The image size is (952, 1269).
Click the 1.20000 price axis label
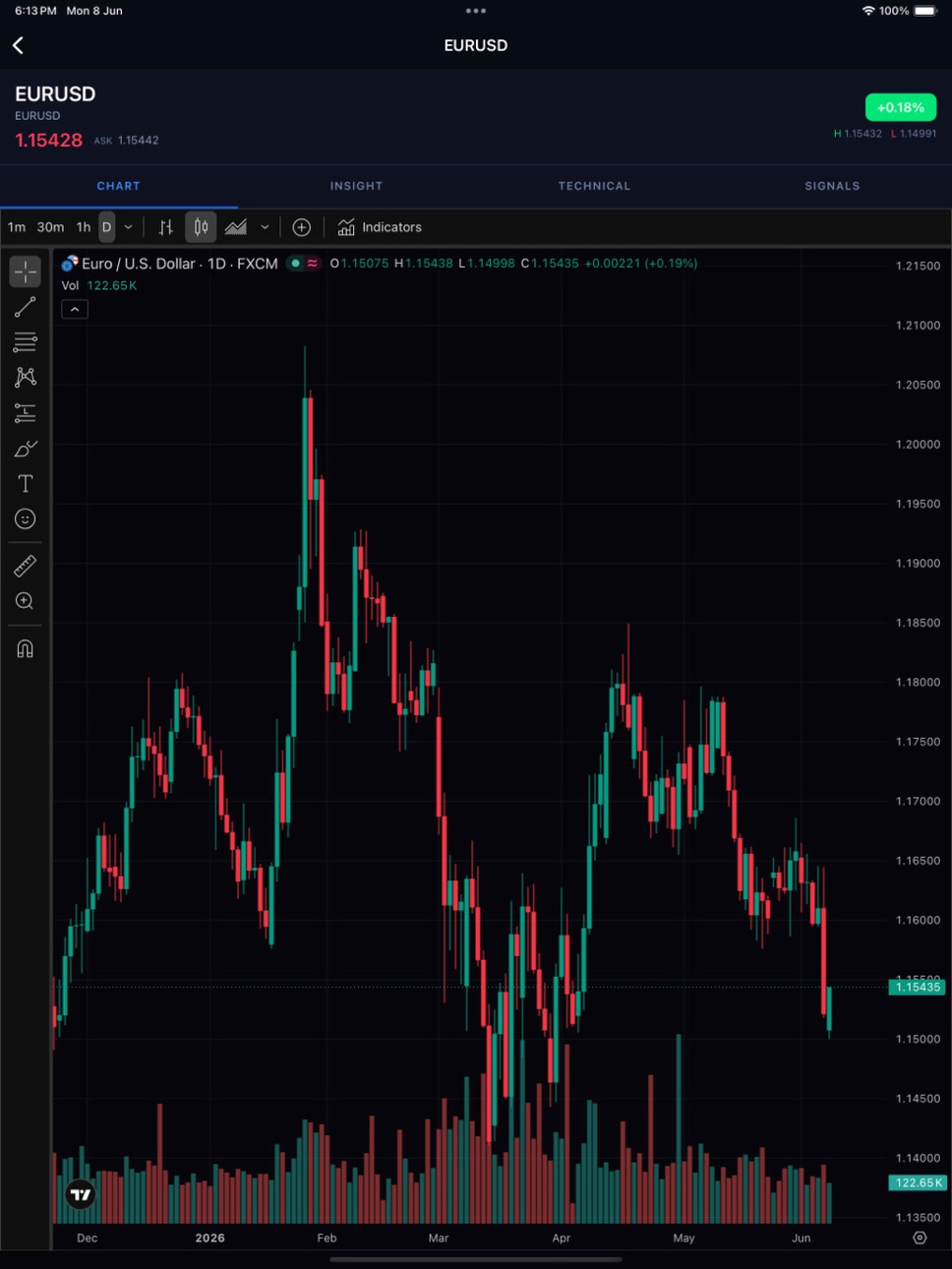pos(918,445)
